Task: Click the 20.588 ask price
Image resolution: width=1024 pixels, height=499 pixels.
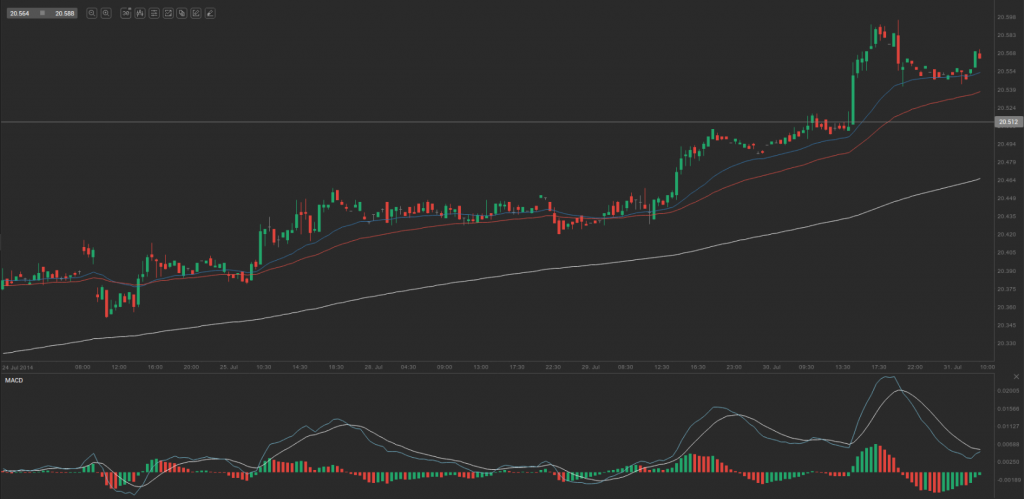Action: [64, 14]
